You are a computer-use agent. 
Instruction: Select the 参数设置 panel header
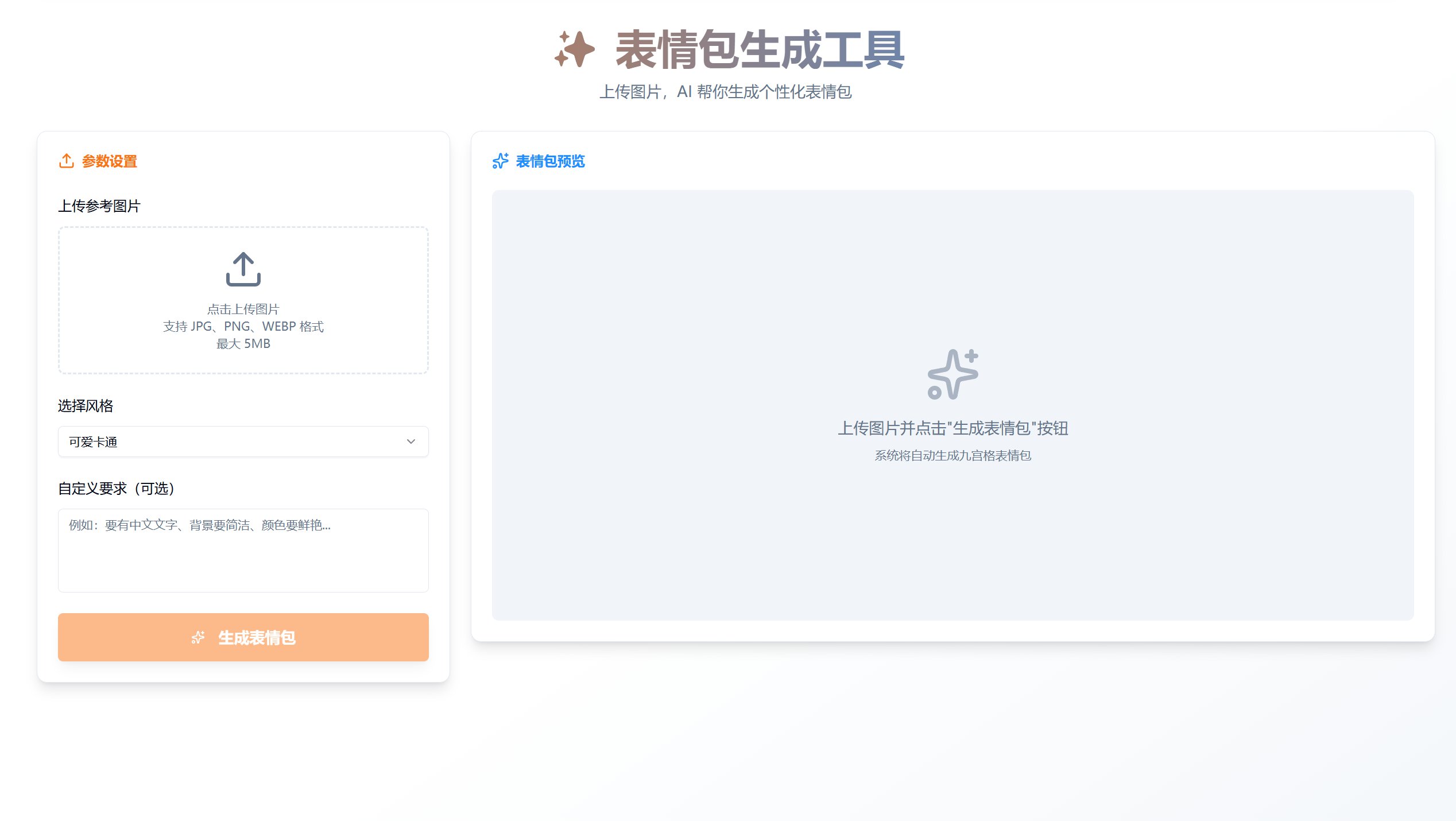pyautogui.click(x=109, y=161)
